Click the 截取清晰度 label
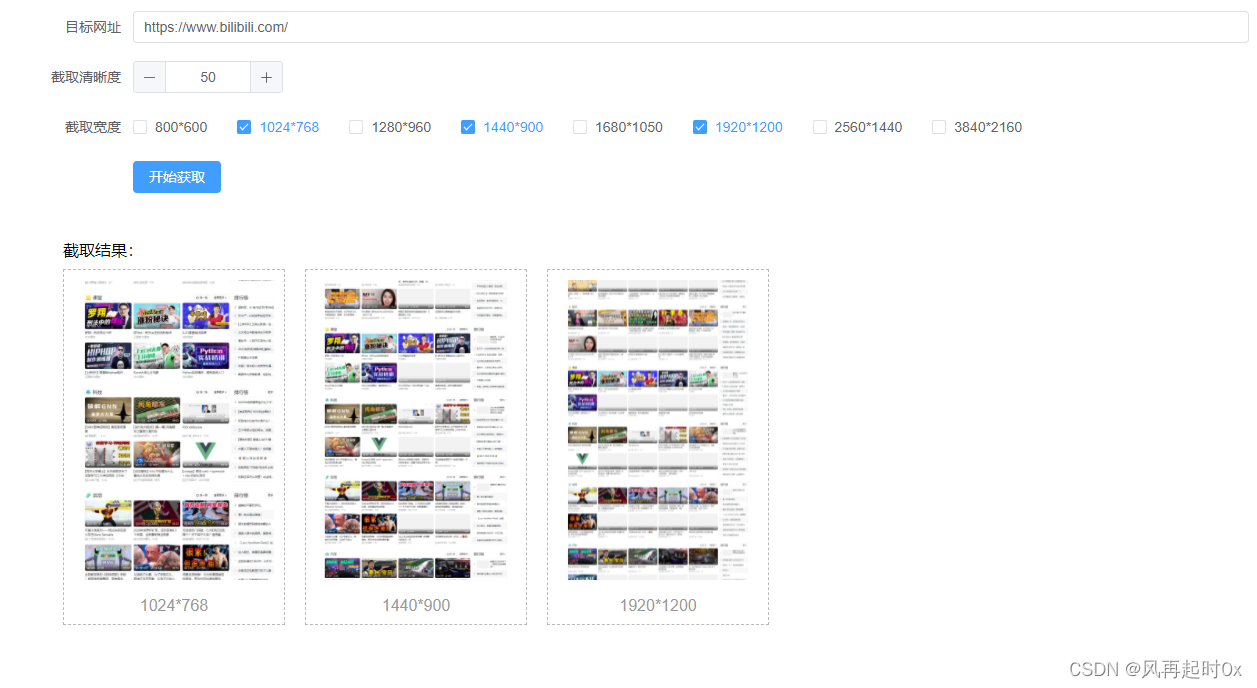 pyautogui.click(x=86, y=77)
